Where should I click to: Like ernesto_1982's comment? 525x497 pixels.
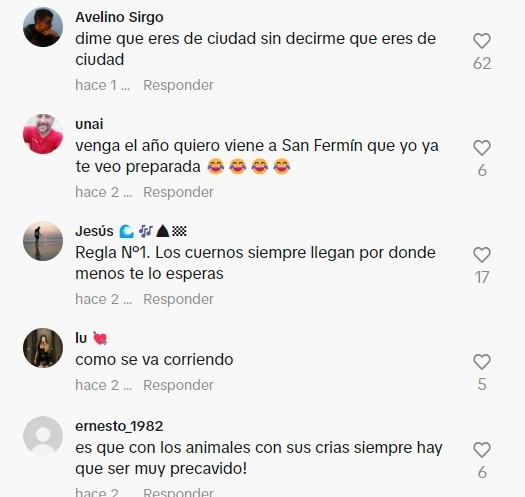(x=482, y=450)
